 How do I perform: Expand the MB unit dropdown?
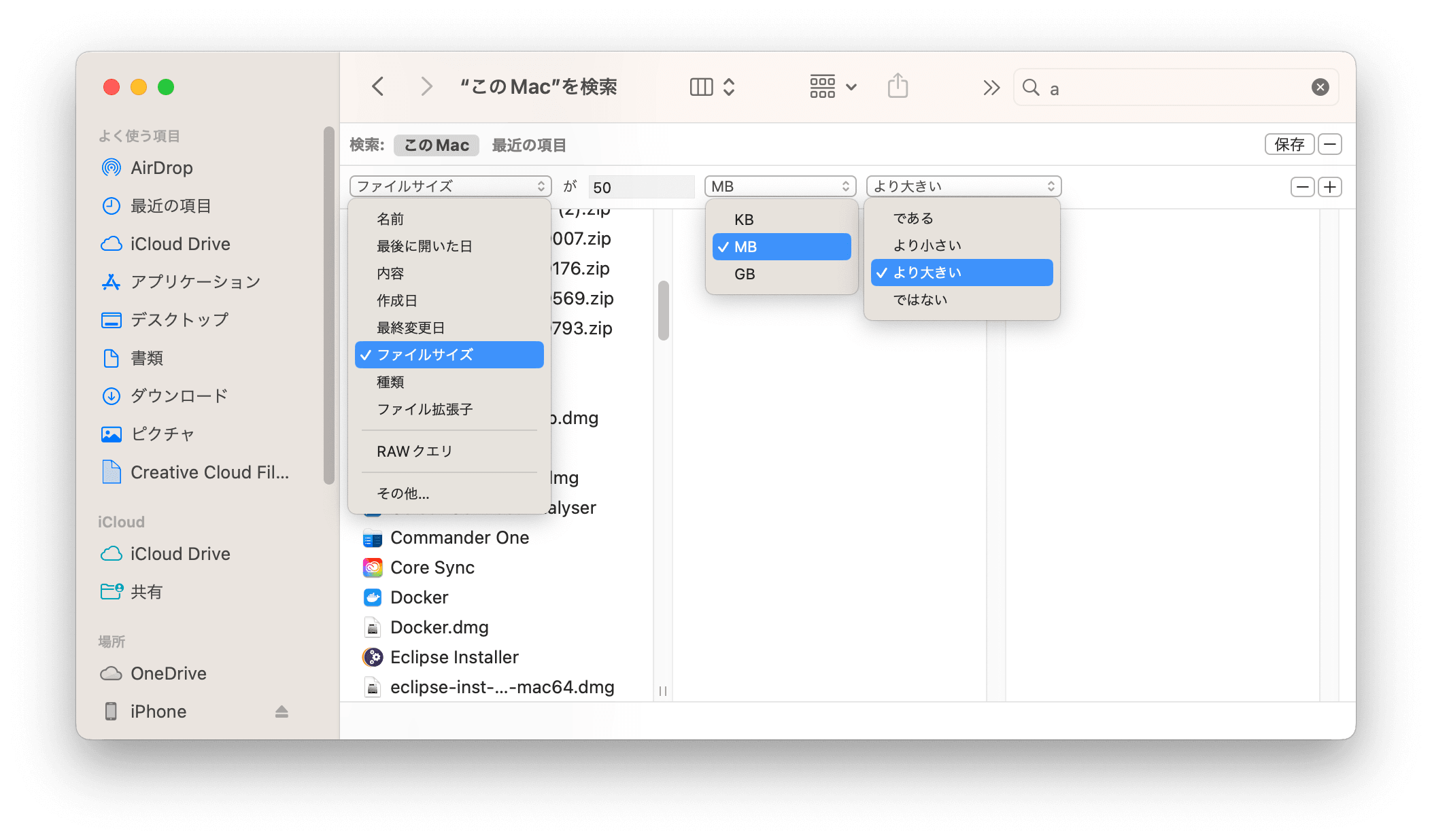(780, 186)
